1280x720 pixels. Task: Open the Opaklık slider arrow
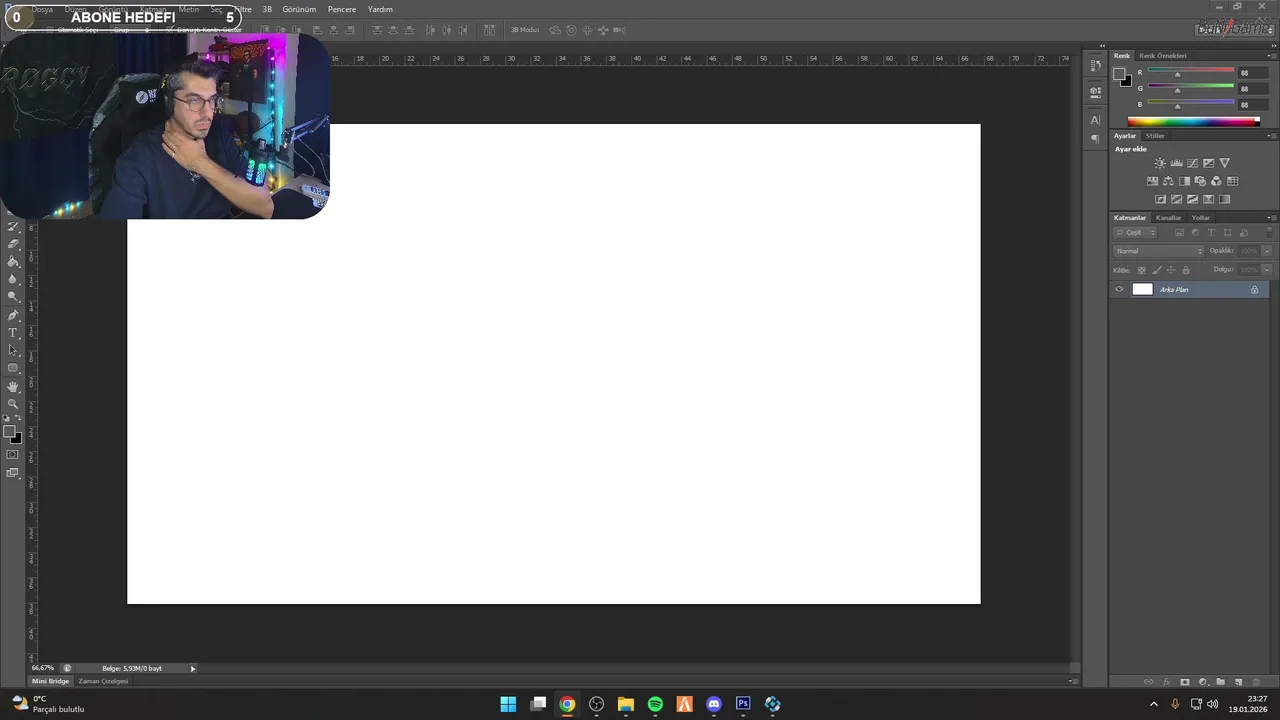tap(1267, 251)
